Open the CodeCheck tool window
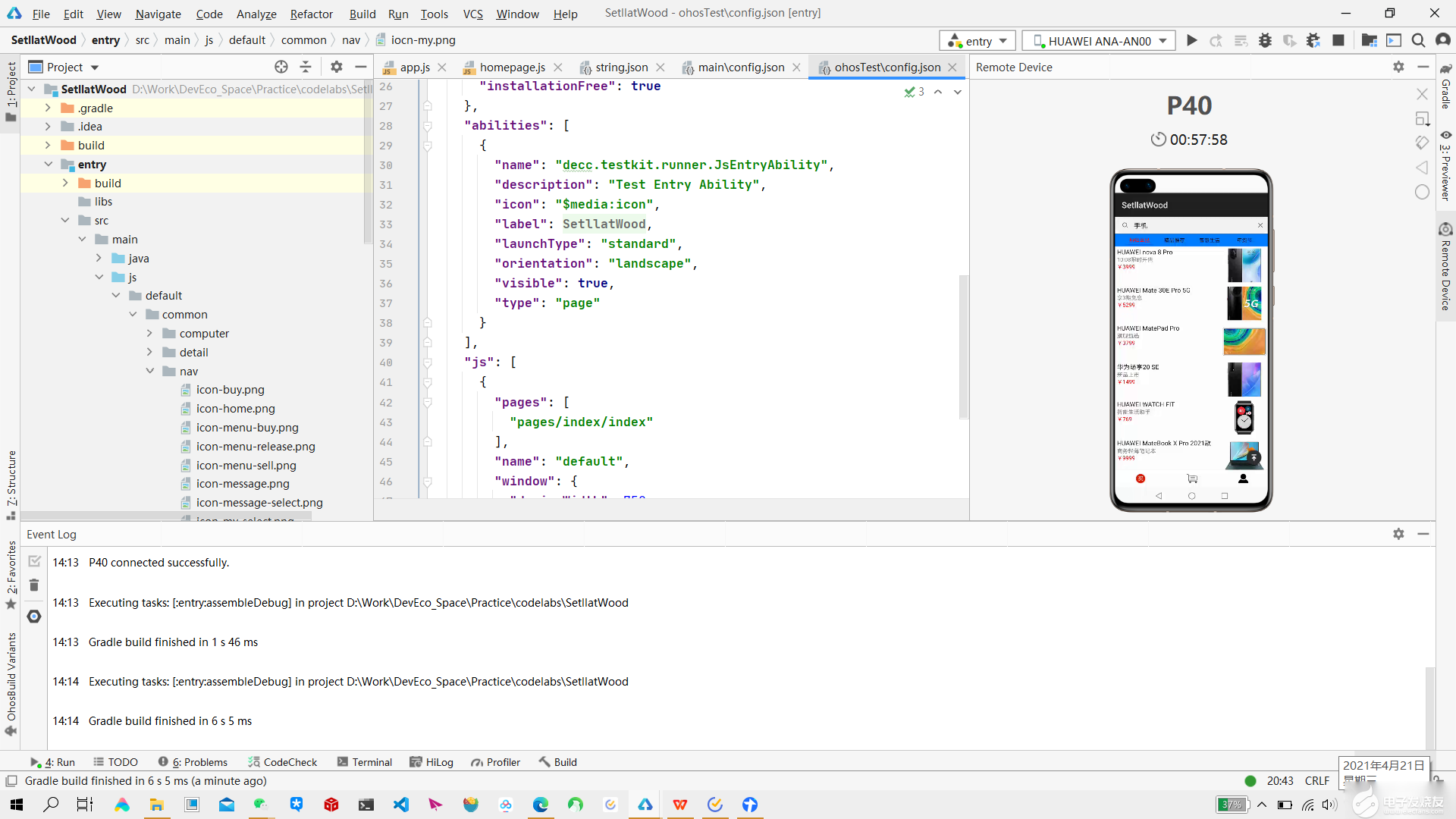This screenshot has width=1456, height=819. click(x=282, y=762)
